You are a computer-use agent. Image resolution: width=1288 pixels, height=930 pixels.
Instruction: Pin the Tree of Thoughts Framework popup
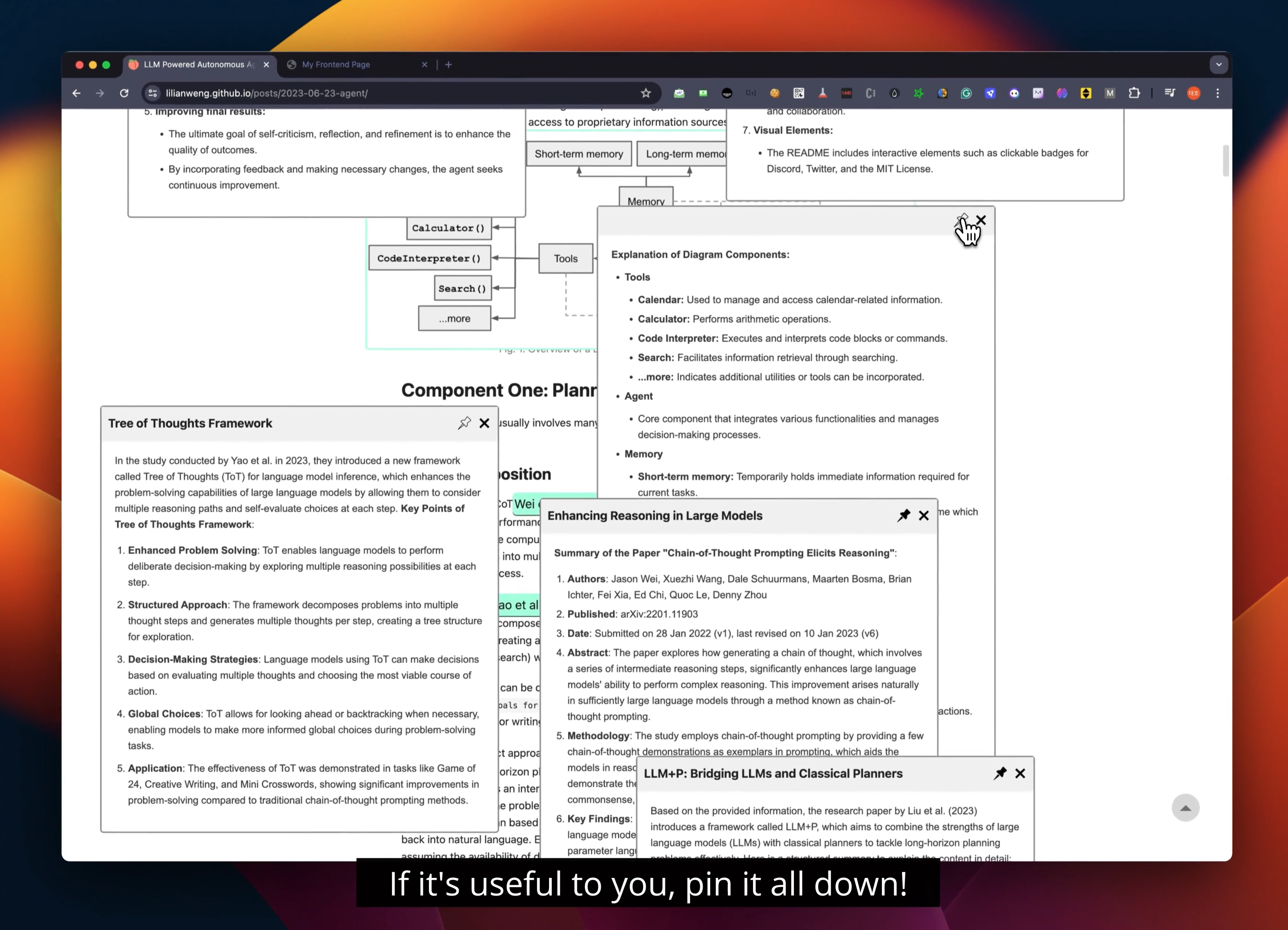click(464, 423)
